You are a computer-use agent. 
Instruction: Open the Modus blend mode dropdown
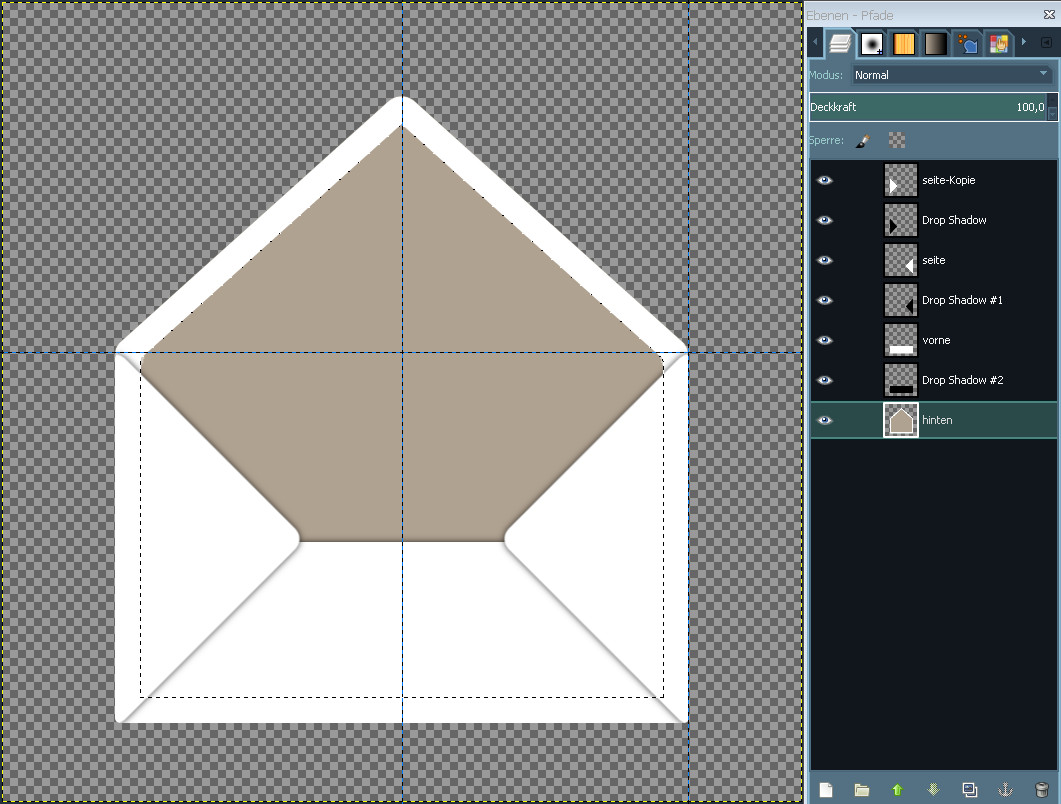(951, 75)
